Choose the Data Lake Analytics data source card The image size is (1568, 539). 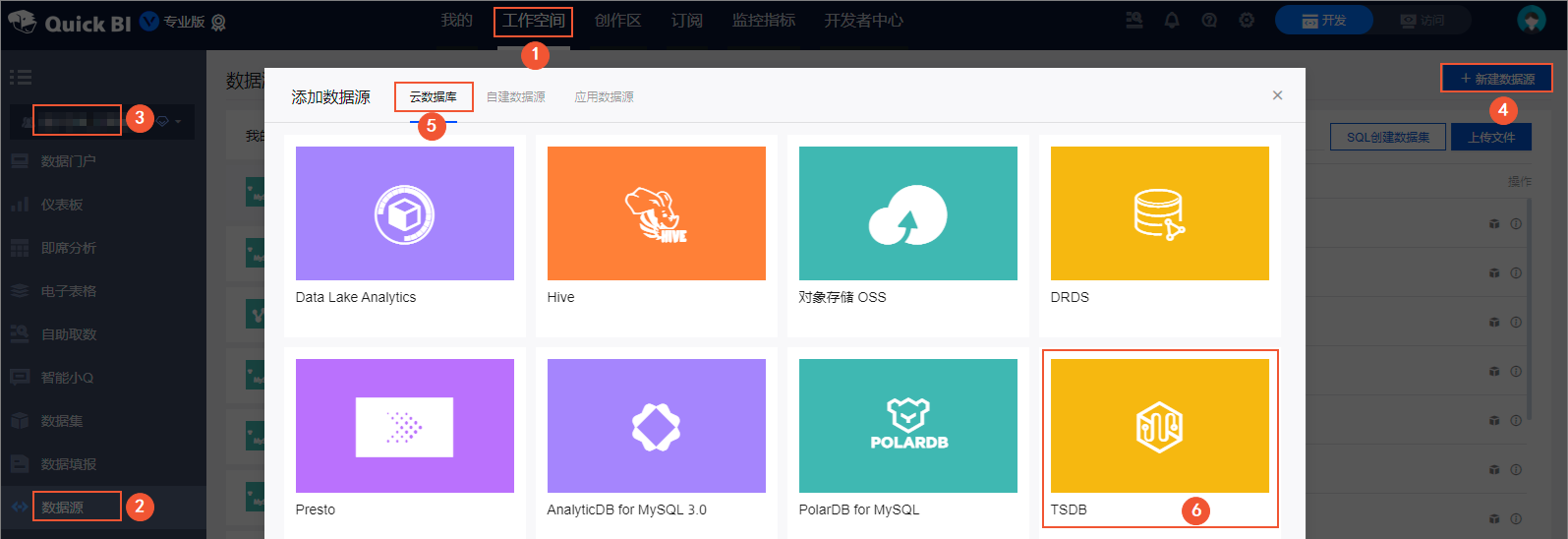pos(405,236)
